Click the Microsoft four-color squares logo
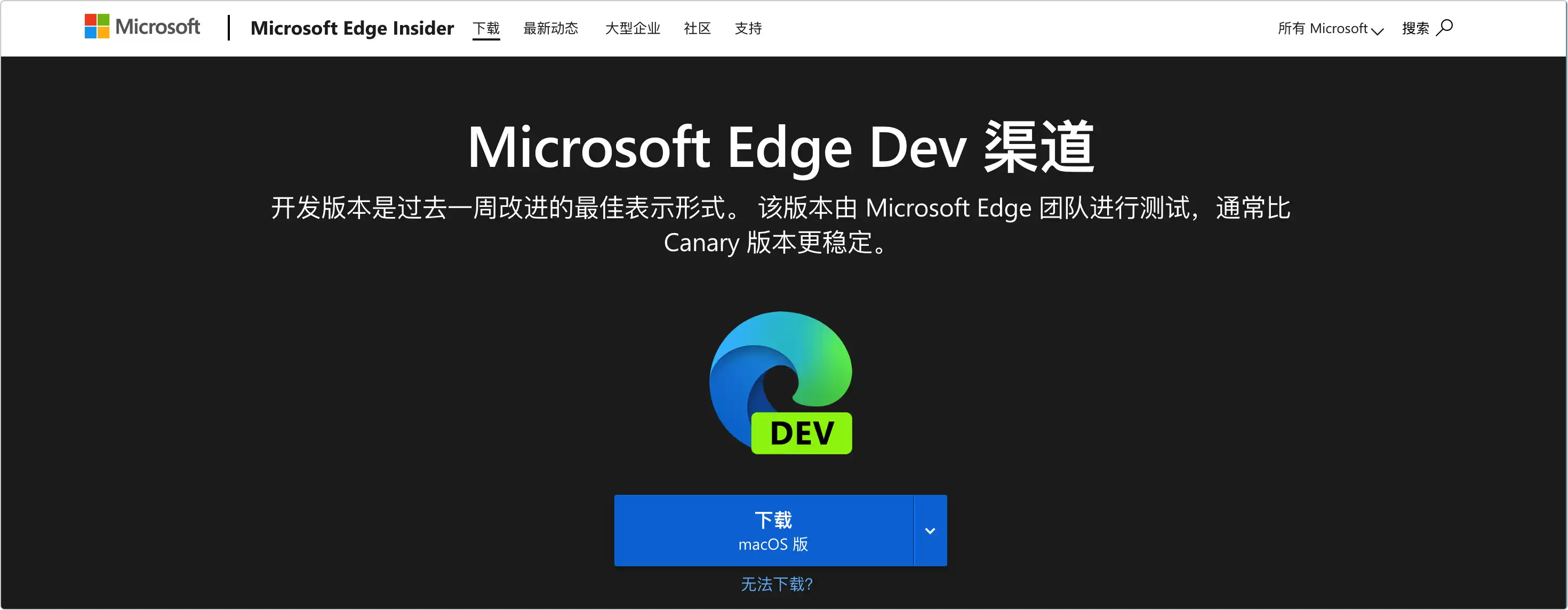 click(97, 27)
